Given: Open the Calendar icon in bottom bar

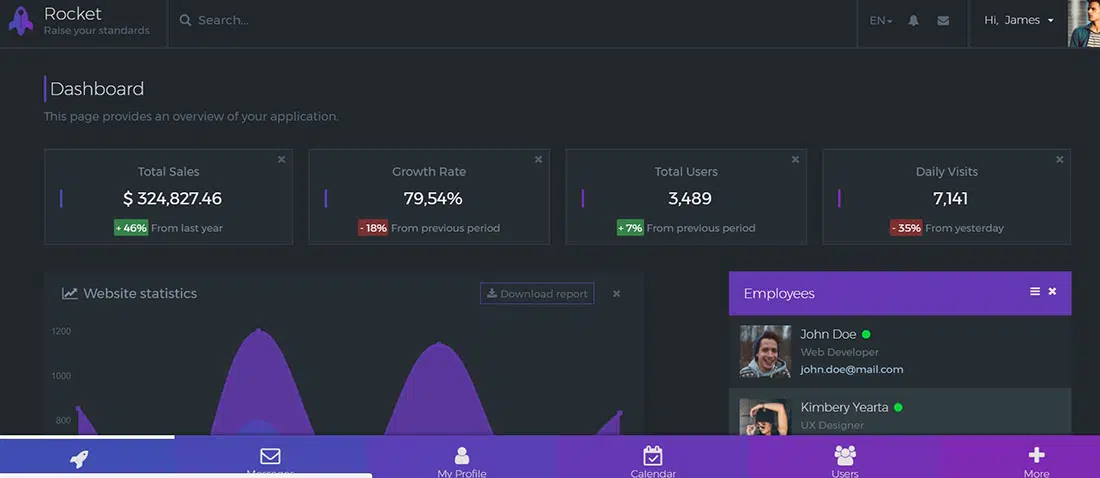Looking at the screenshot, I should (653, 459).
